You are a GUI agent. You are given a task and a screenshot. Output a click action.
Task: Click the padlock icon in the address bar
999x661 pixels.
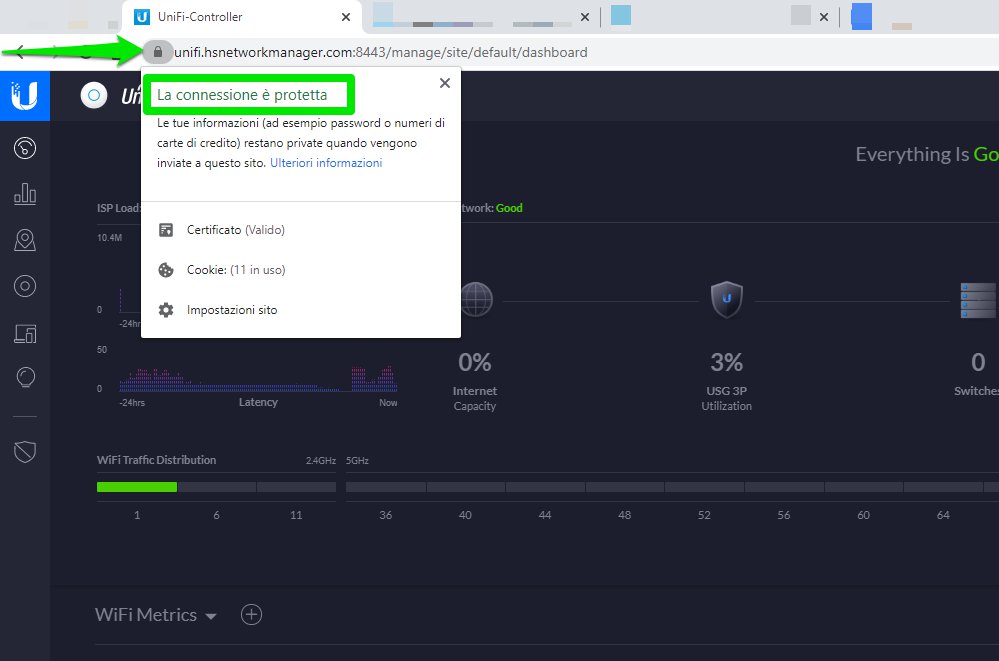(x=158, y=52)
